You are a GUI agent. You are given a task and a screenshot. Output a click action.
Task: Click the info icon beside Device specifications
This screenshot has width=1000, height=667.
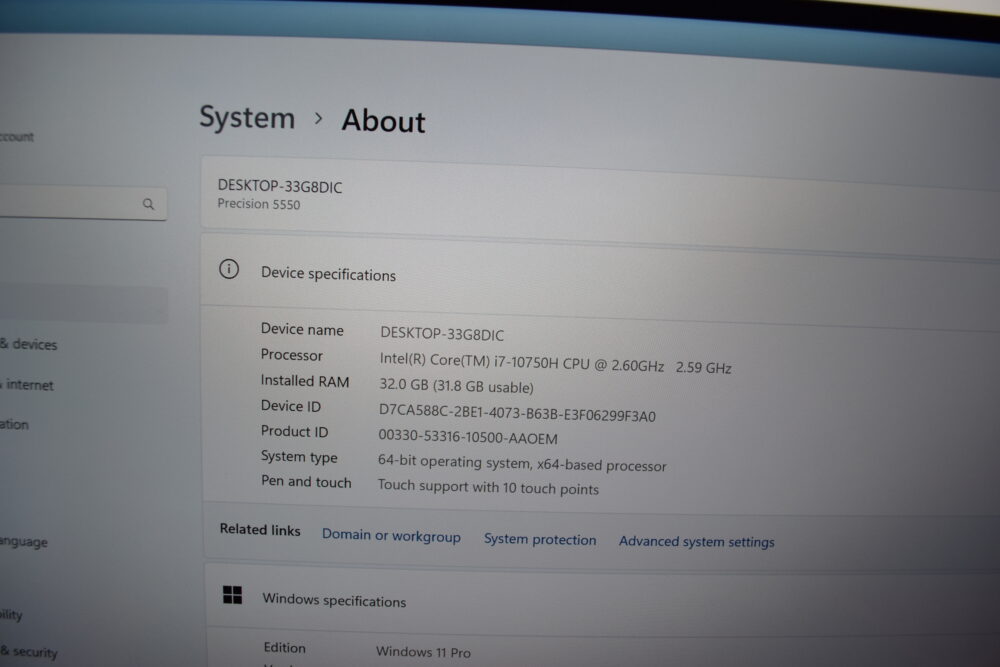[x=229, y=269]
